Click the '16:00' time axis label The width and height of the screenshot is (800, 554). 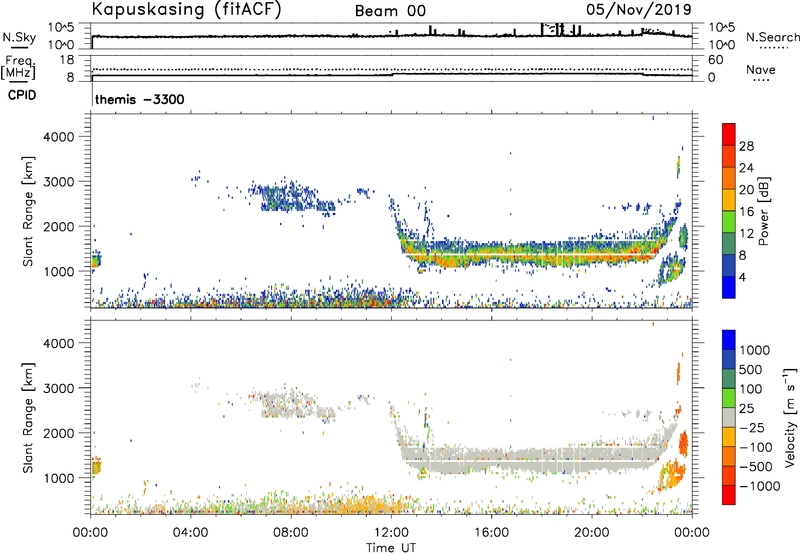pyautogui.click(x=491, y=533)
